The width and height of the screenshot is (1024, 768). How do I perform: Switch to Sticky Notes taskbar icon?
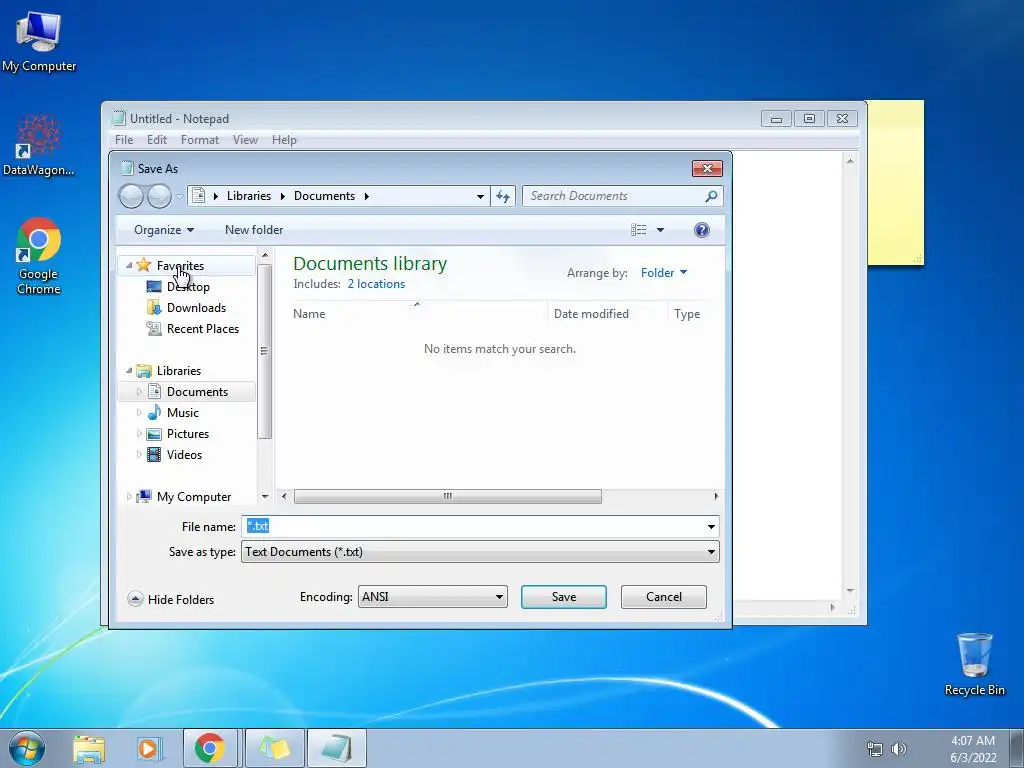(274, 748)
